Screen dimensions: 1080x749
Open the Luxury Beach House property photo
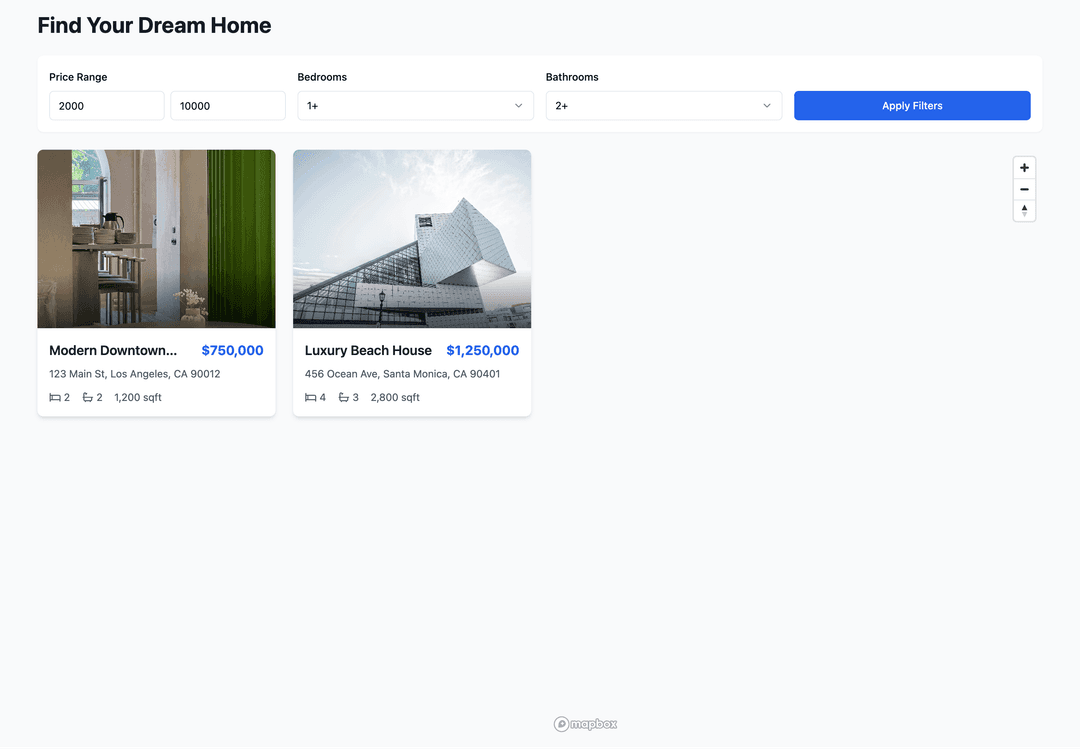(x=411, y=238)
